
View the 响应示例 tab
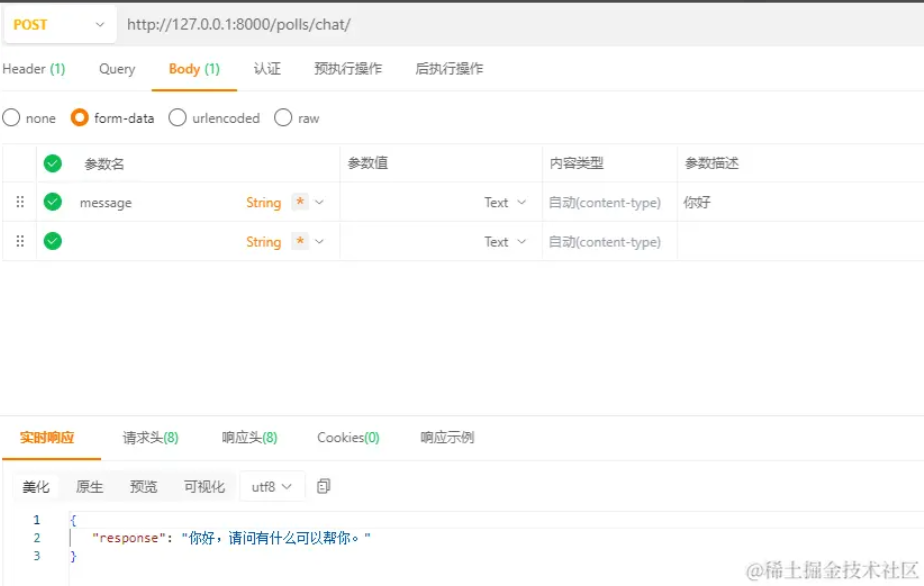click(447, 437)
